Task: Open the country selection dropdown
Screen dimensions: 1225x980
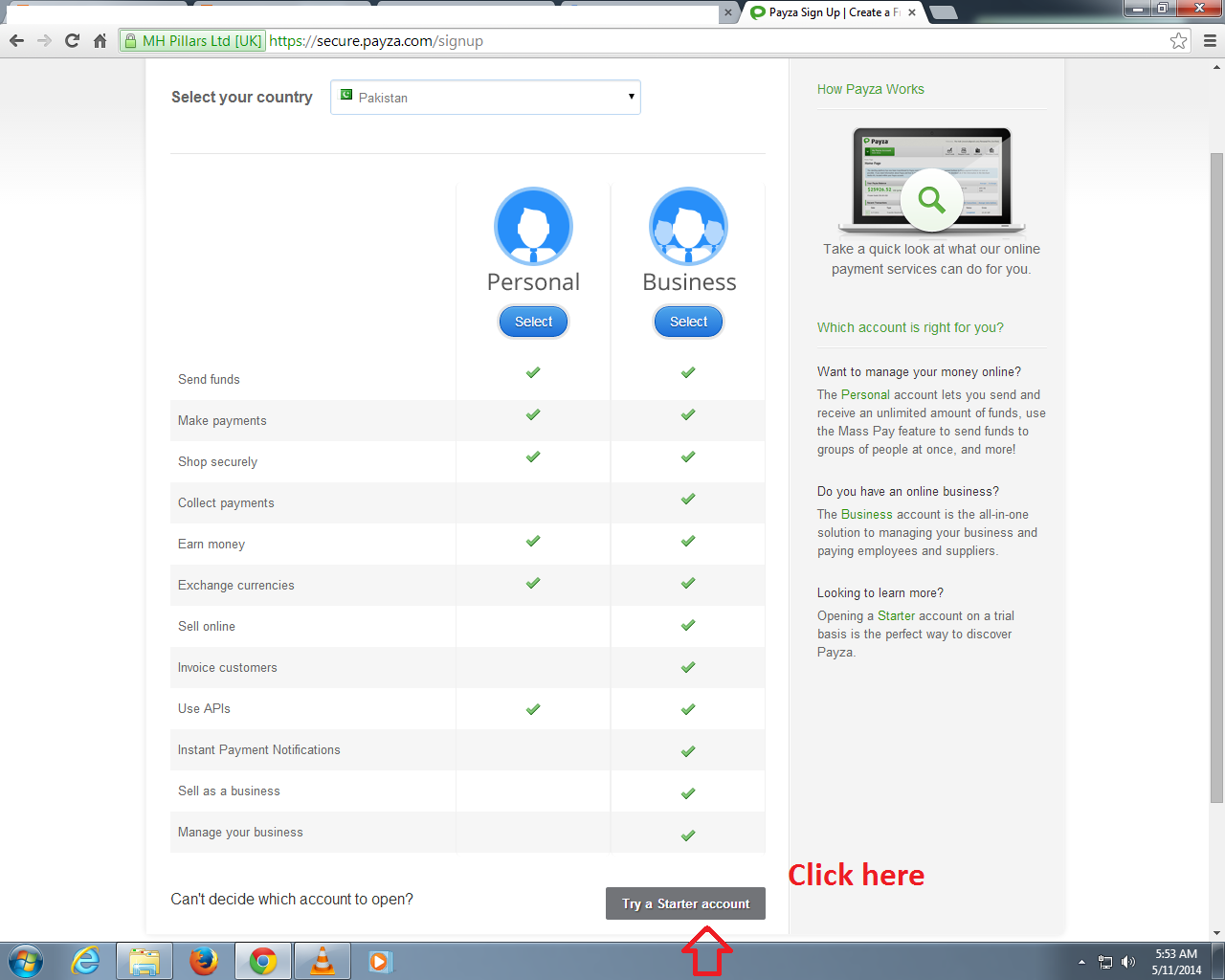Action: (485, 97)
